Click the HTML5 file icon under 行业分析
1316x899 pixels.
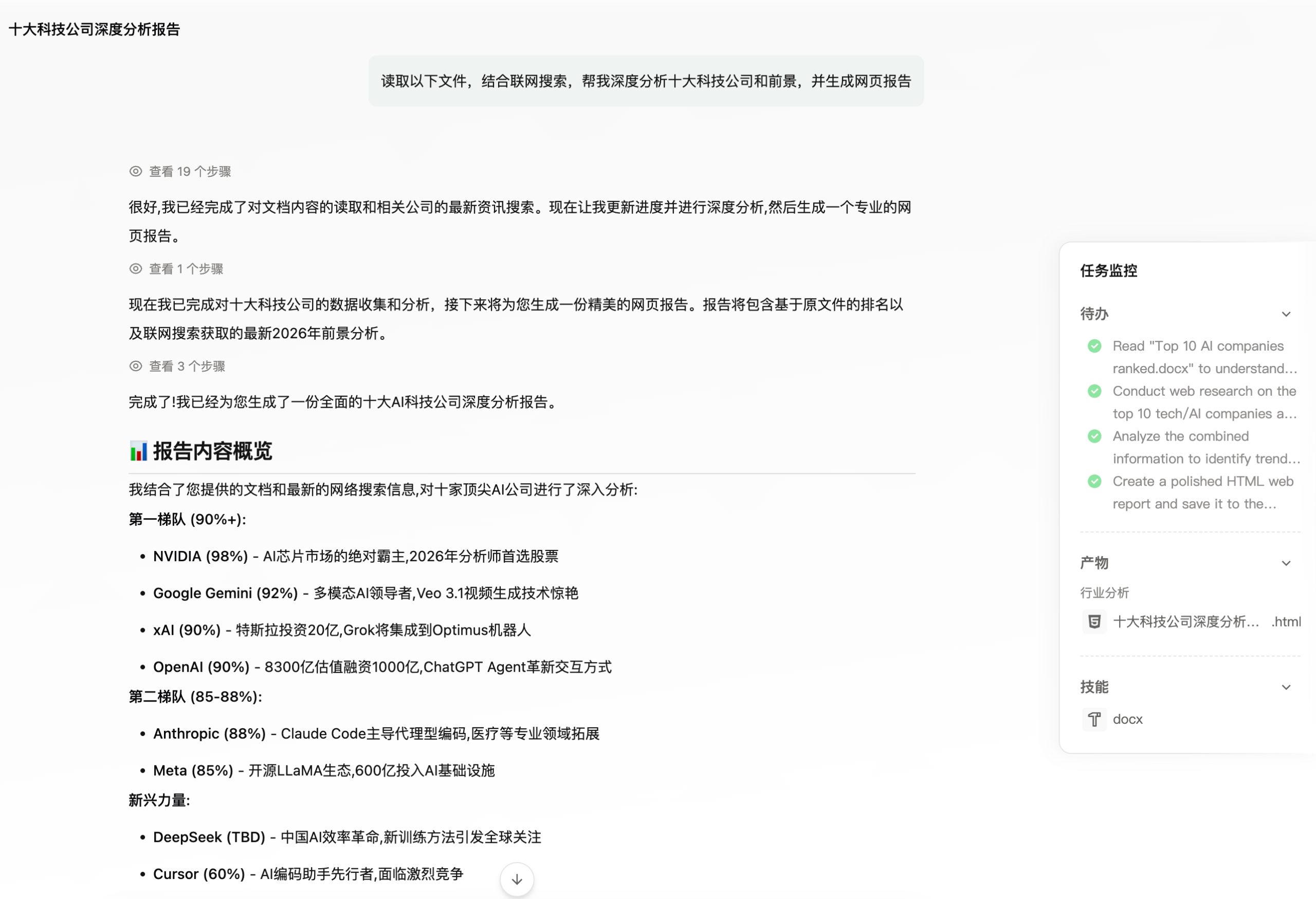pos(1094,621)
